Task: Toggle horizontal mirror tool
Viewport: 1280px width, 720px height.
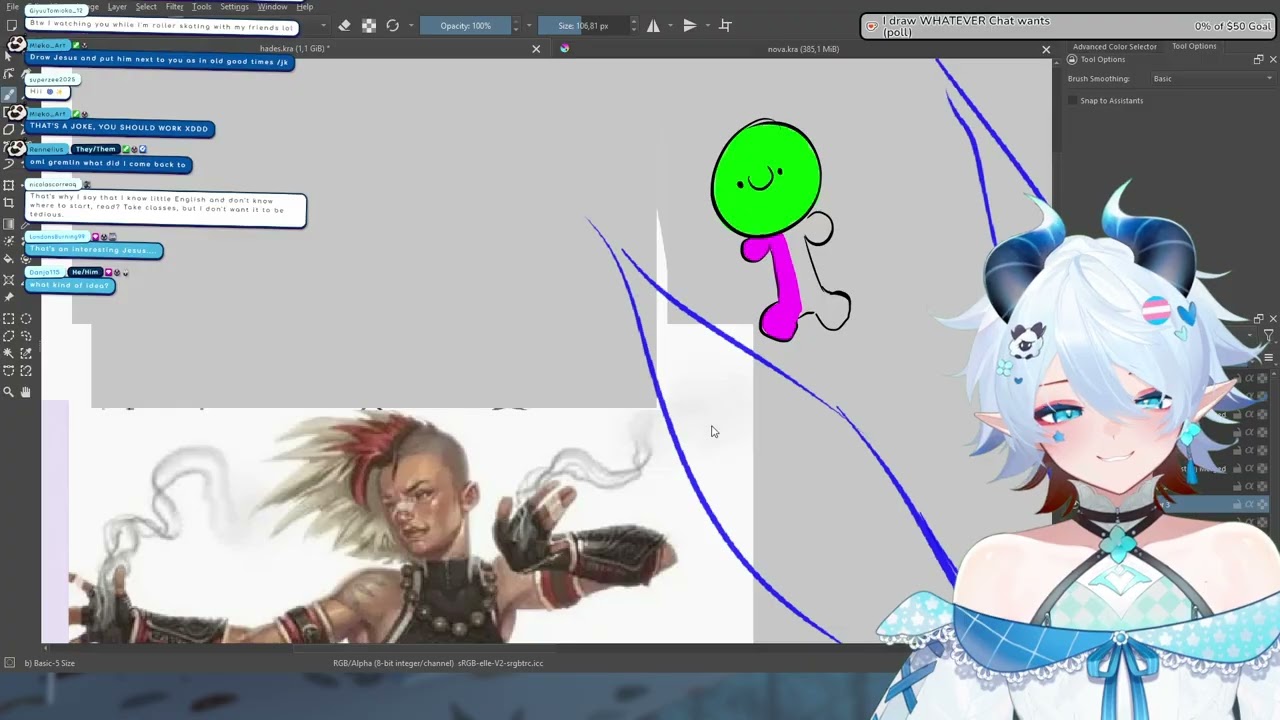Action: click(x=653, y=25)
